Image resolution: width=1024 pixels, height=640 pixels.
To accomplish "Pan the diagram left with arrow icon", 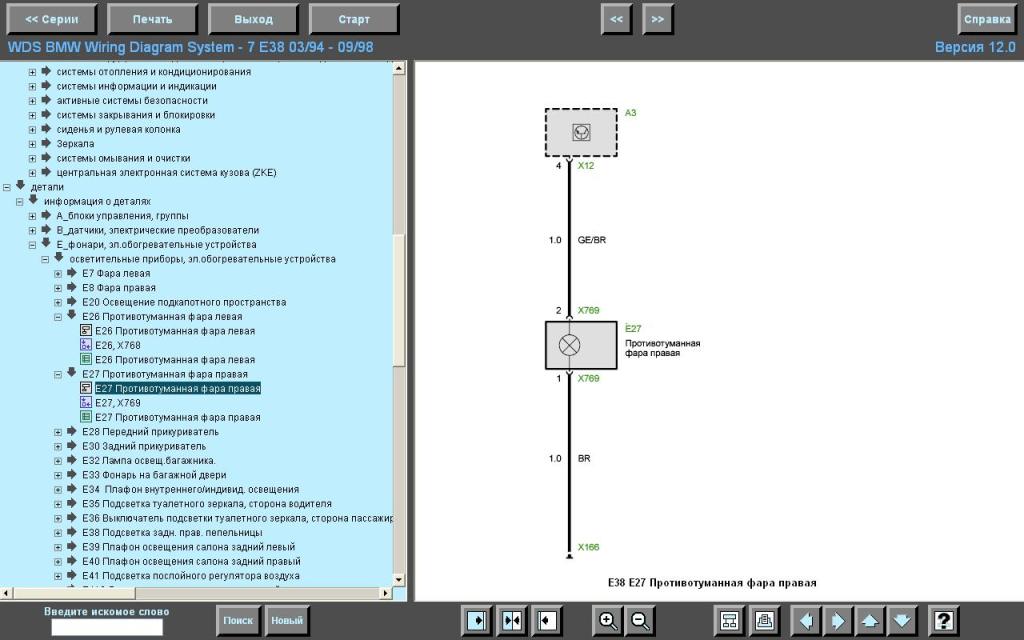I will 806,620.
